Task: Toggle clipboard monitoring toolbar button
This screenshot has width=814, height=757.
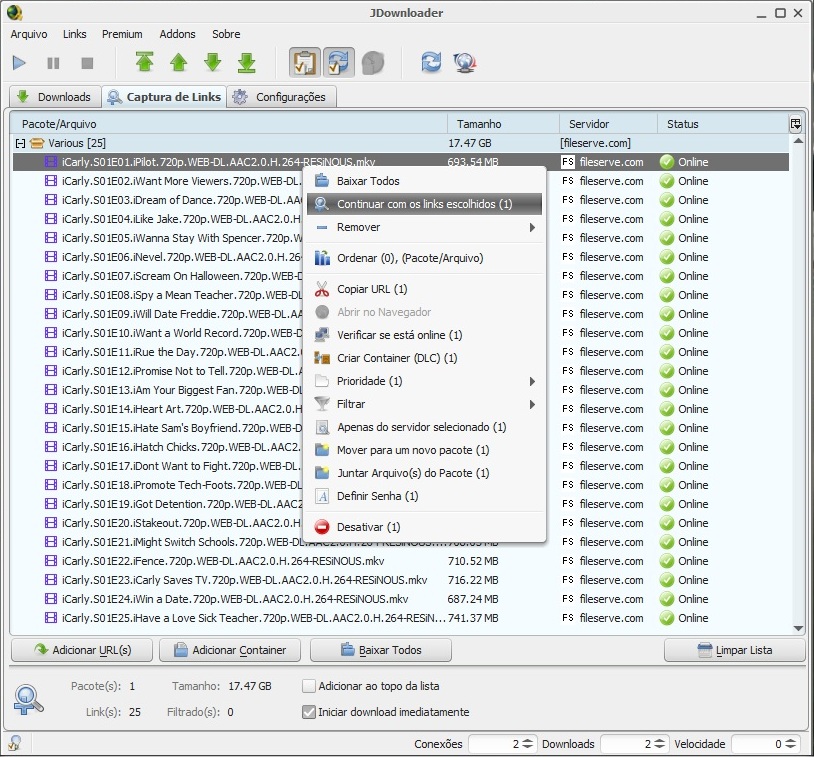Action: point(305,63)
